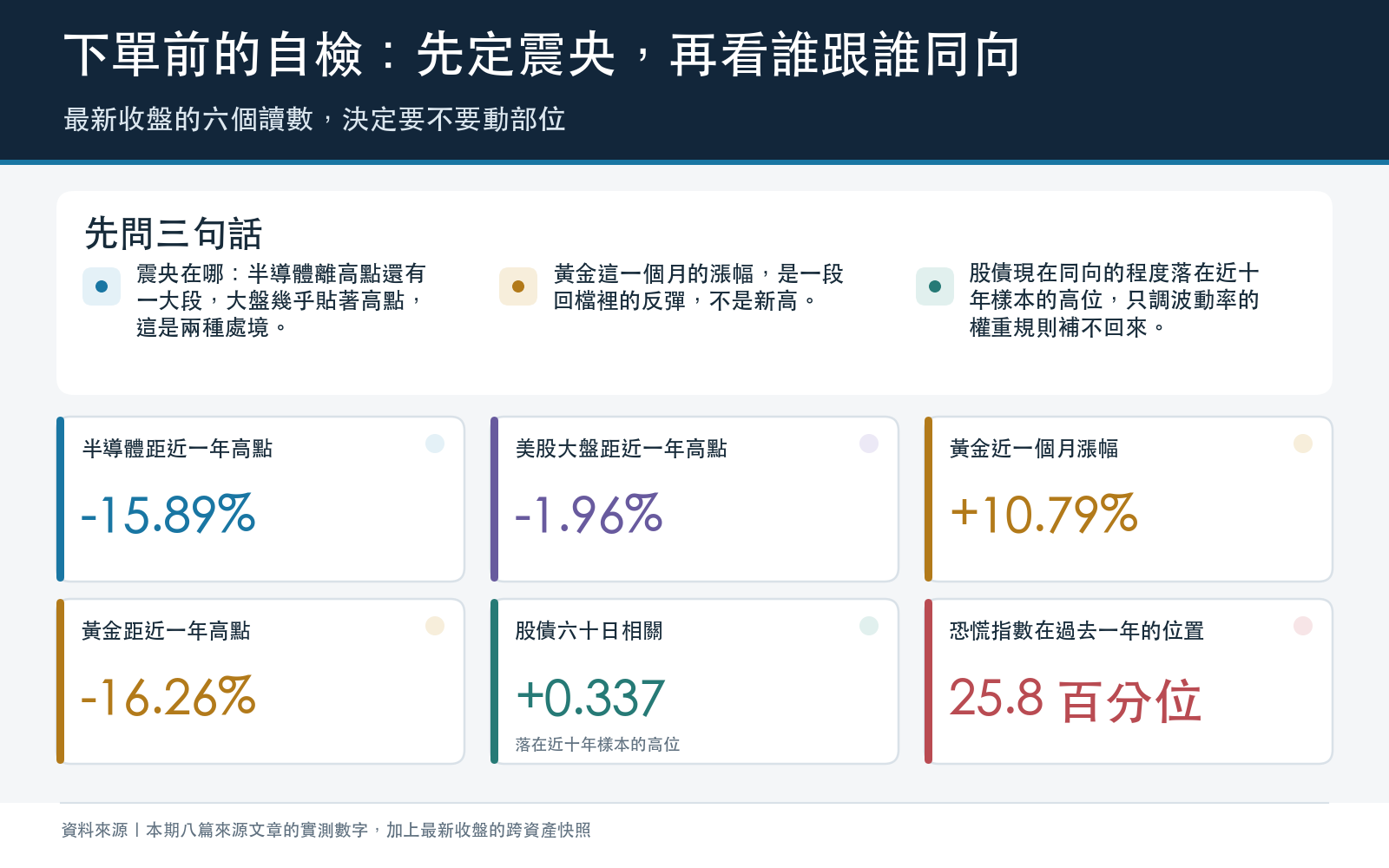The height and width of the screenshot is (868, 1389).
Task: Click the orange dot icon beside 黃金這一個月的漲幅
Action: click(x=518, y=286)
